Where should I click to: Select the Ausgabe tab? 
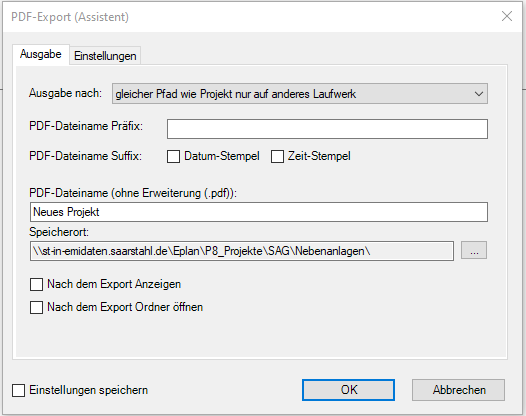coord(41,54)
